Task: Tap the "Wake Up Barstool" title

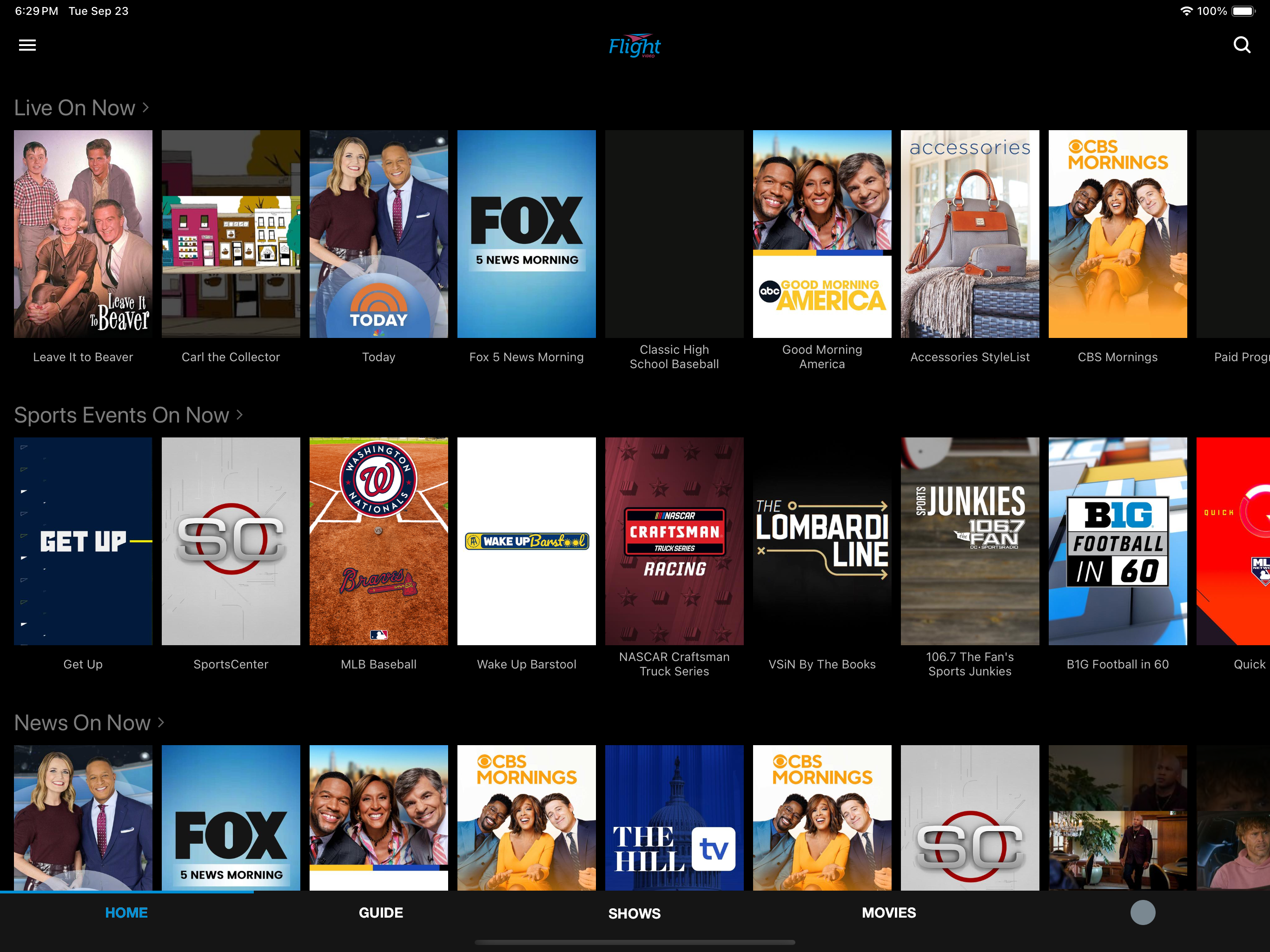Action: pyautogui.click(x=527, y=664)
